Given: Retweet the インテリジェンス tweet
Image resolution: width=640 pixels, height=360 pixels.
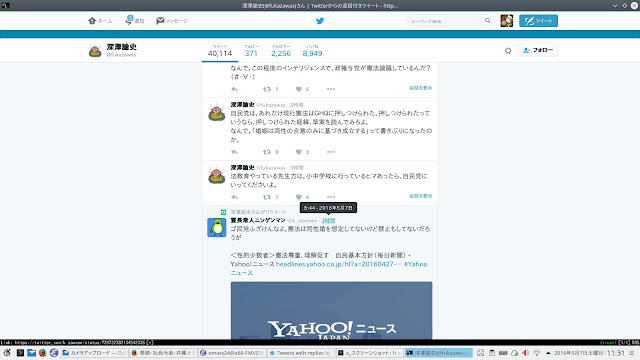Looking at the screenshot, I should [x=267, y=89].
